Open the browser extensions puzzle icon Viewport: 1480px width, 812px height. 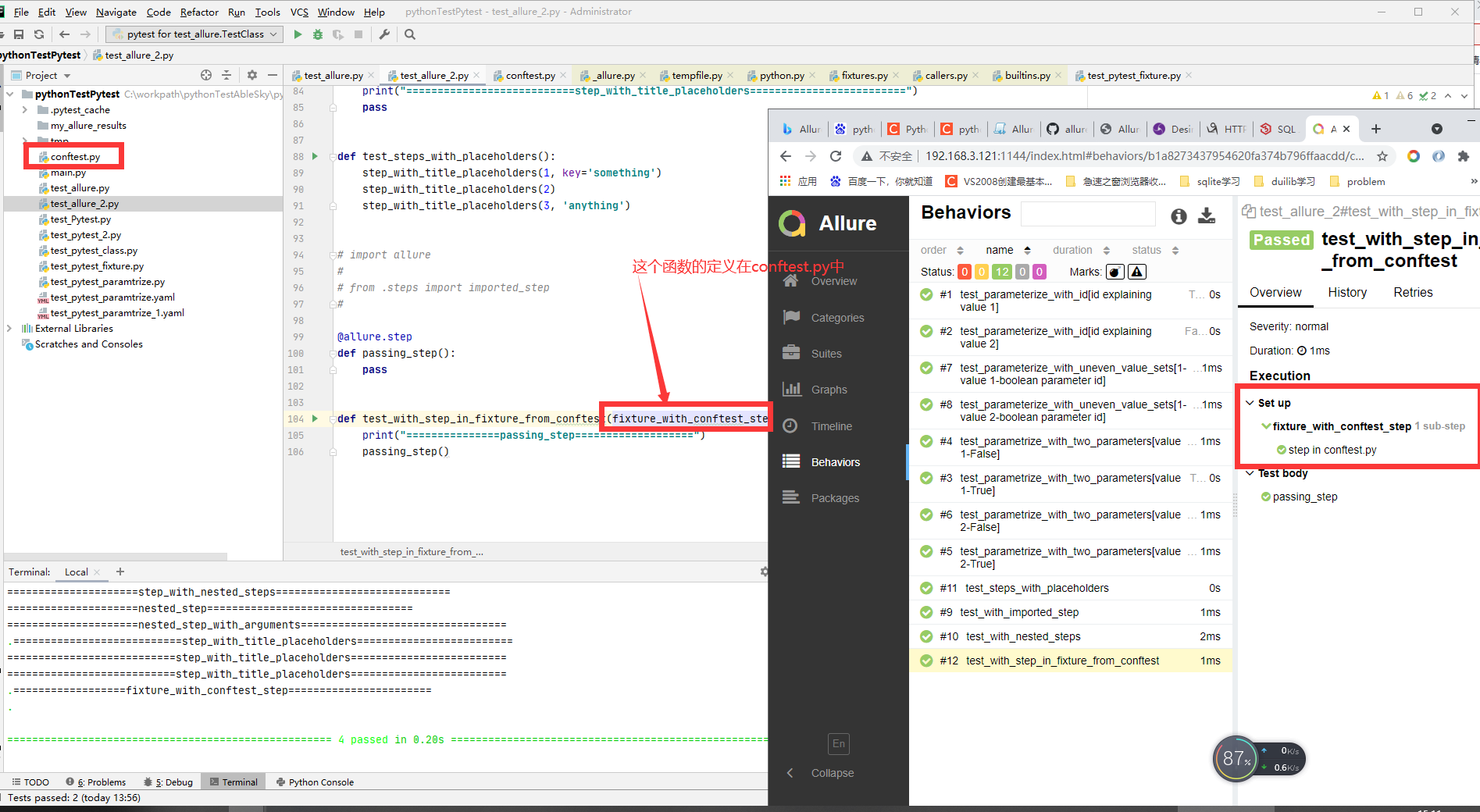(1464, 156)
